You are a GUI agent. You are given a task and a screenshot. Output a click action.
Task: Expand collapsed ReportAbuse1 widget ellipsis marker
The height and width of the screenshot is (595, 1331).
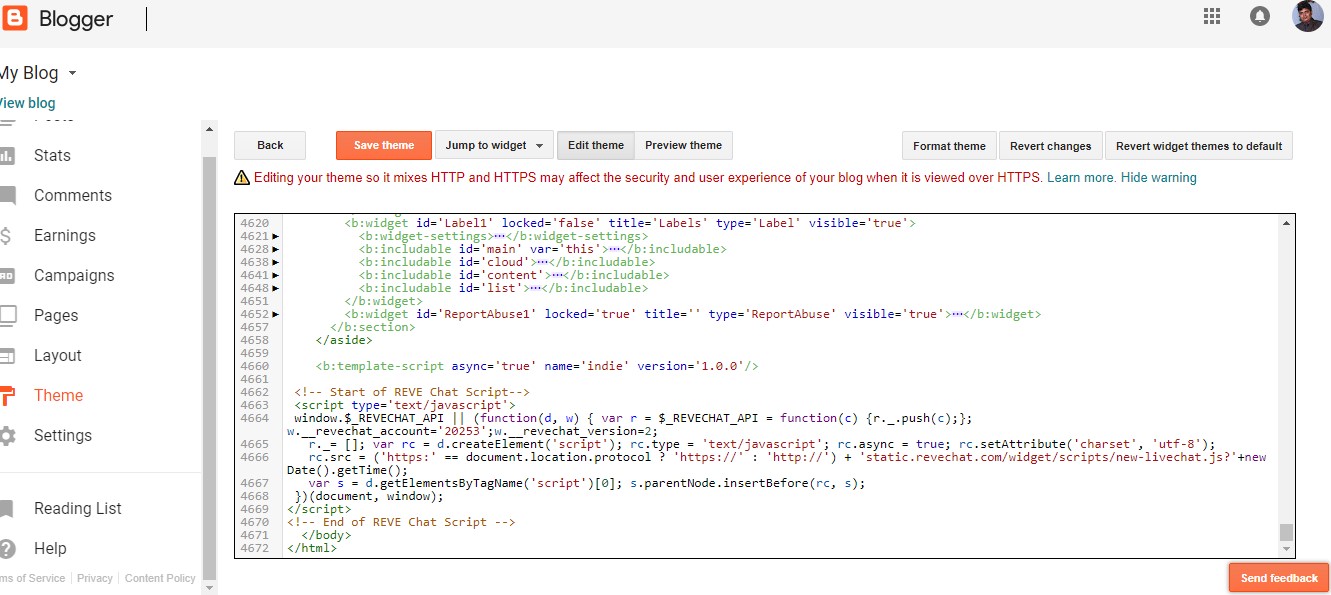coord(956,314)
